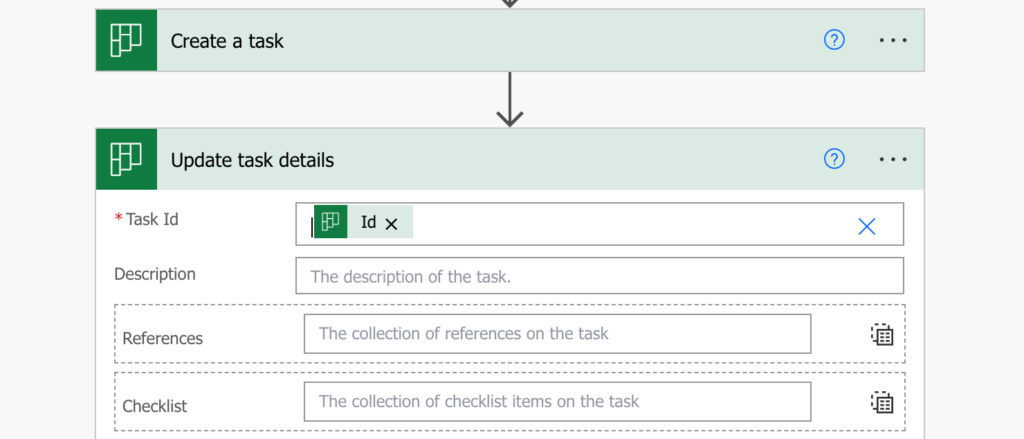Open ellipsis menu on Update task details

point(893,159)
